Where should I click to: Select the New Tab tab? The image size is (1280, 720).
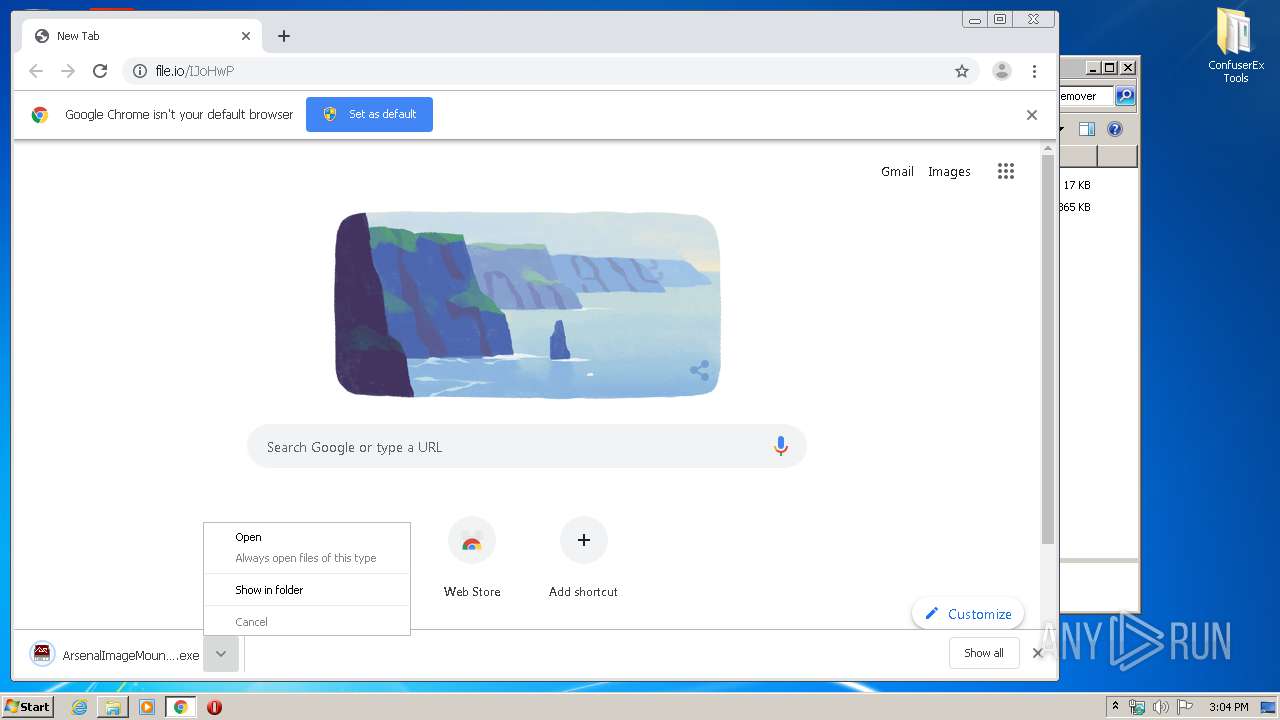143,36
